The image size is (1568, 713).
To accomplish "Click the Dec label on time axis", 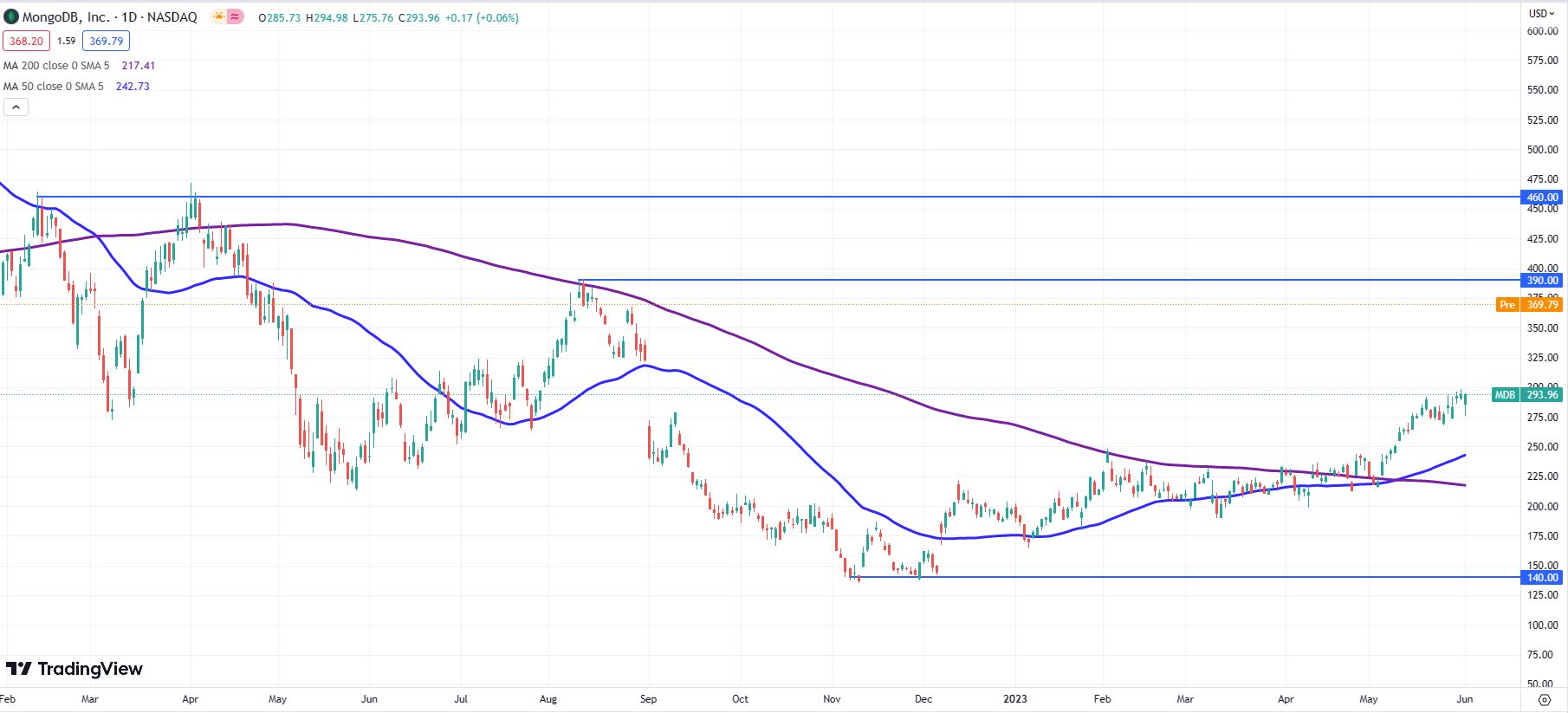I will (x=923, y=699).
